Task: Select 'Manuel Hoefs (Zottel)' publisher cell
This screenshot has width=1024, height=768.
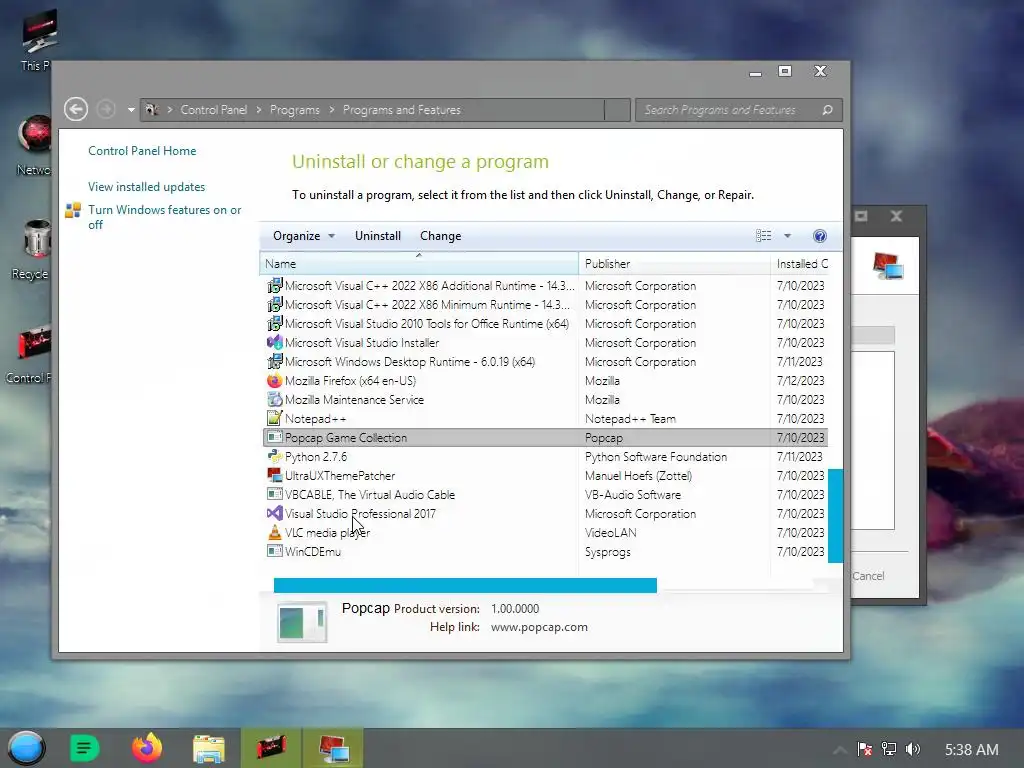Action: [x=638, y=475]
